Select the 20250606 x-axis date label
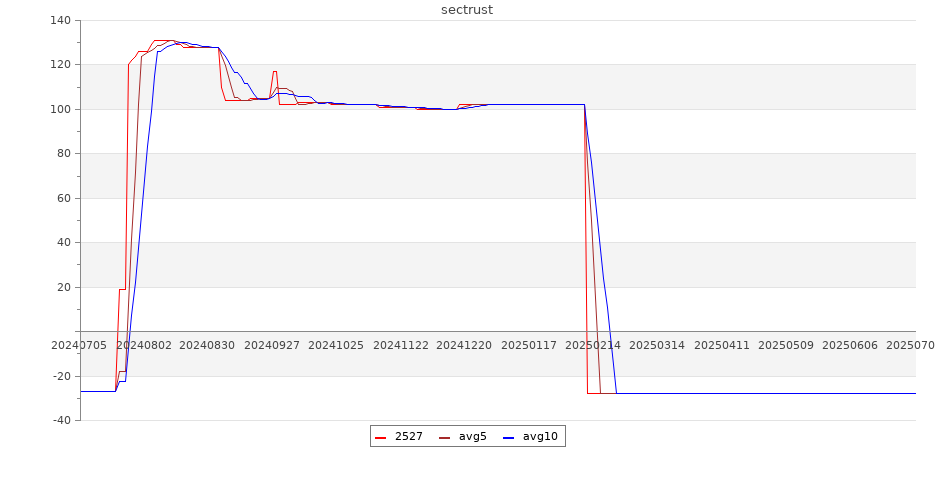 pyautogui.click(x=850, y=345)
